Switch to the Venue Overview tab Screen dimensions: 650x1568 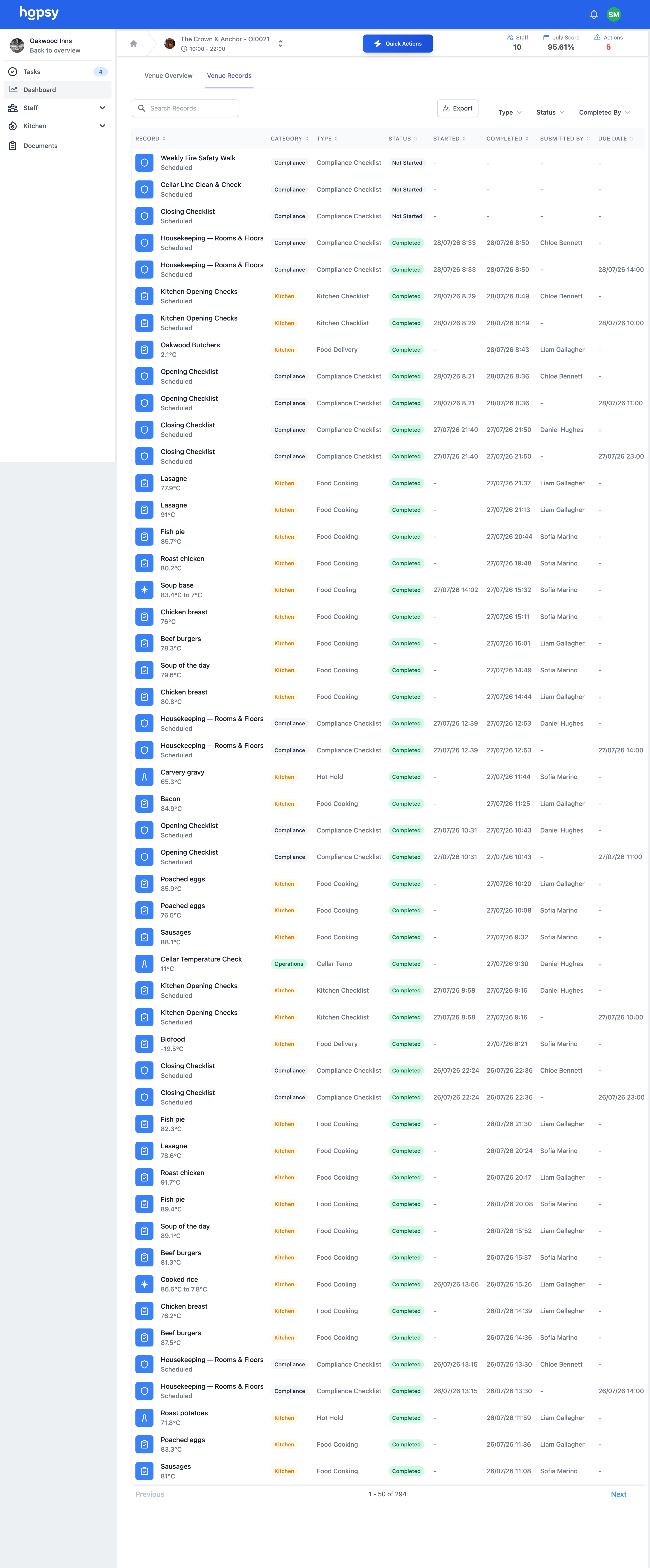click(x=168, y=76)
